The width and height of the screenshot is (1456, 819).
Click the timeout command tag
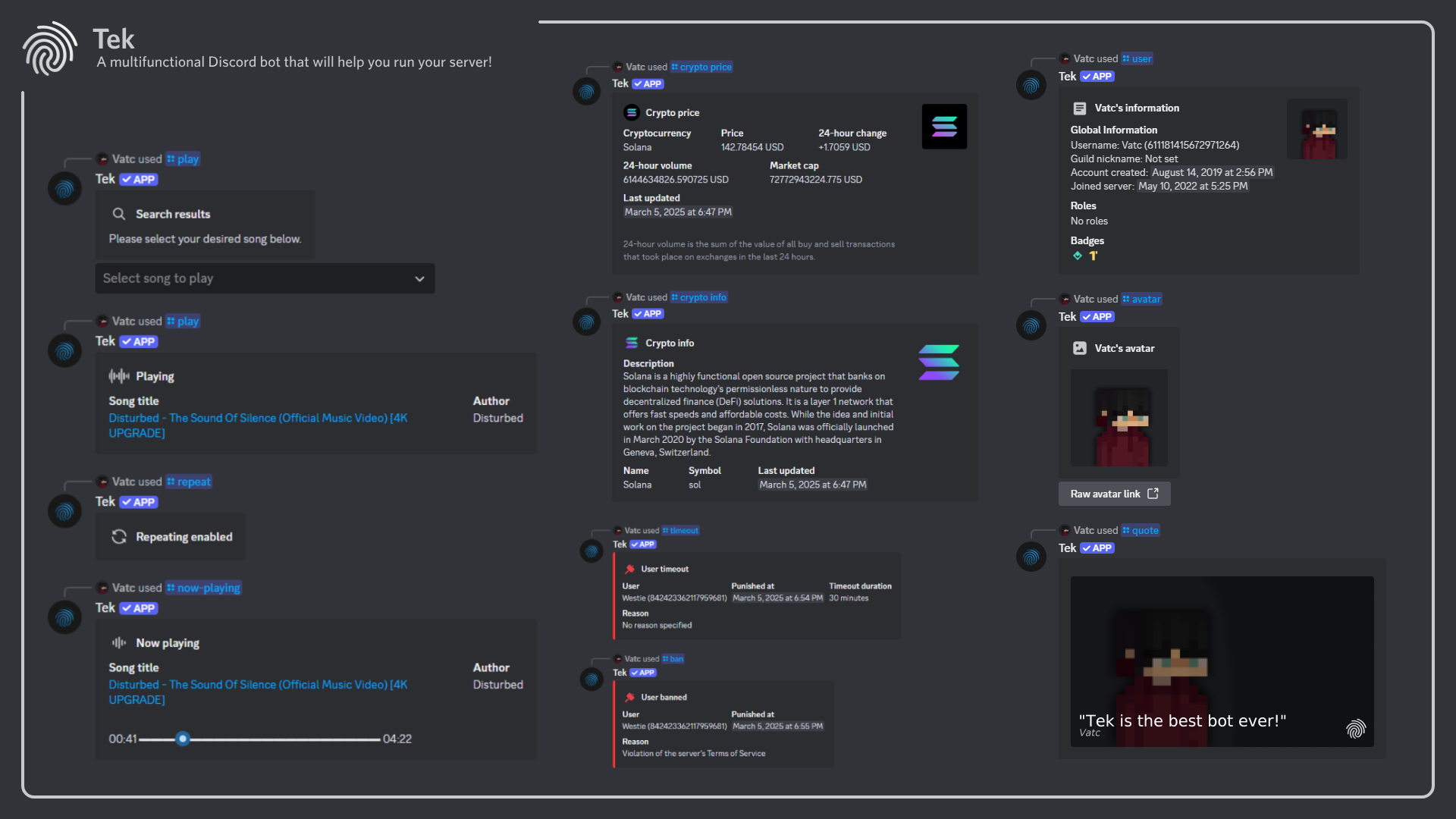(680, 531)
